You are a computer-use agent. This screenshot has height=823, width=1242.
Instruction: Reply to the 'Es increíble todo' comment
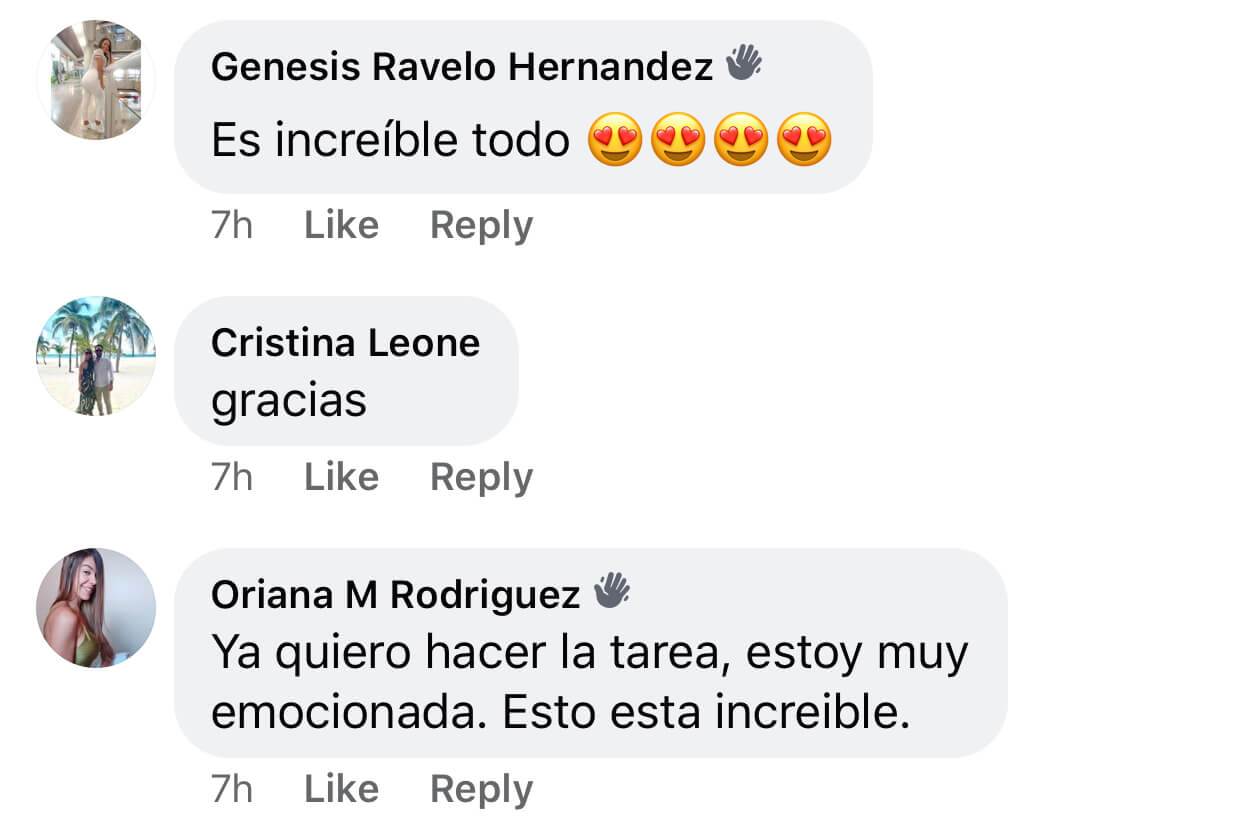point(481,226)
